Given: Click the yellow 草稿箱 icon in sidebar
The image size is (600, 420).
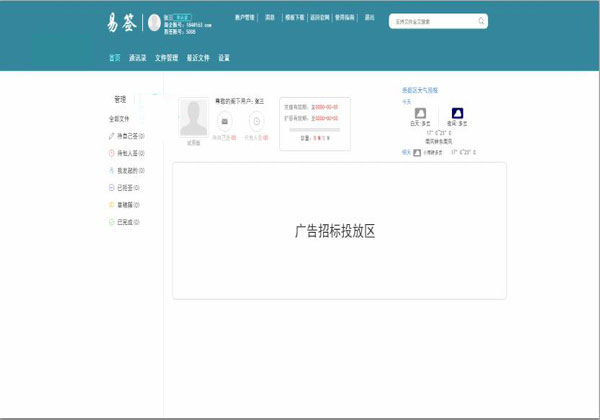Looking at the screenshot, I should click(x=111, y=205).
